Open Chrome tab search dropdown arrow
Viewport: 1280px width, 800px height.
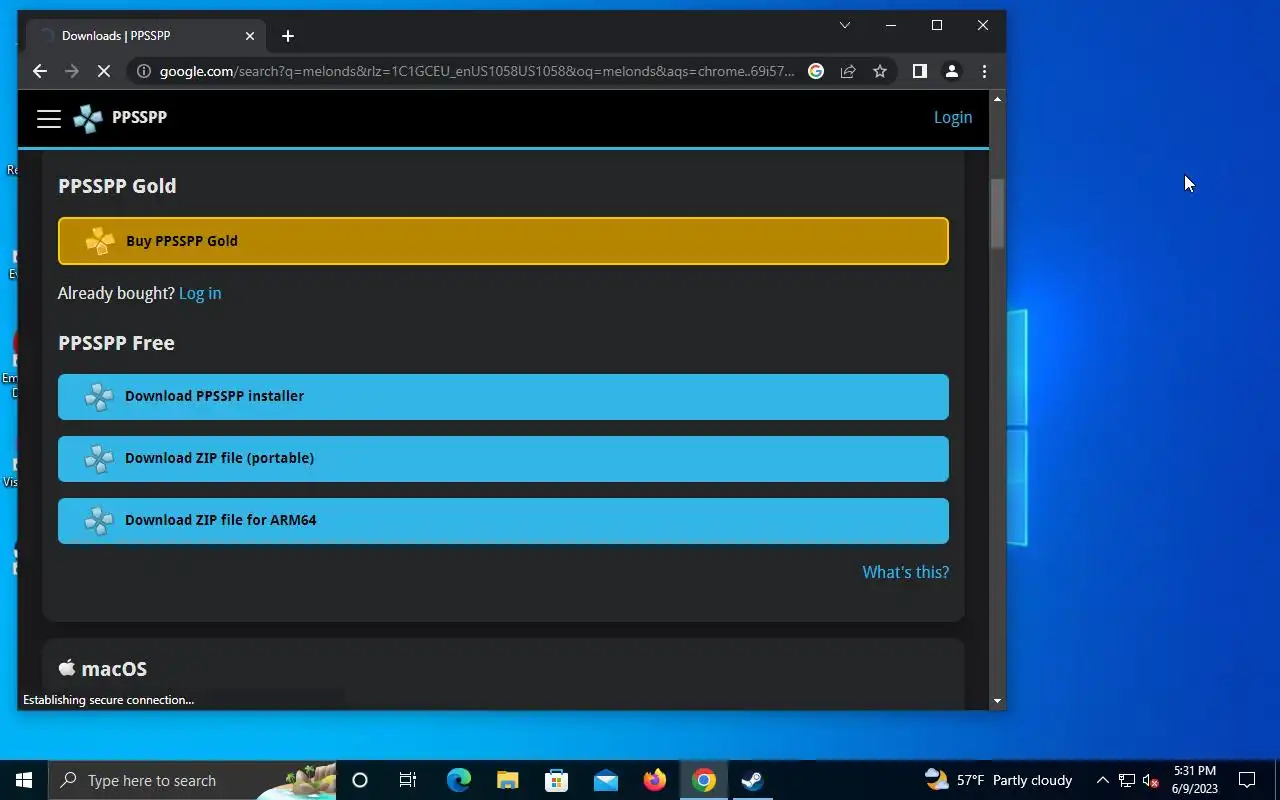tap(845, 25)
